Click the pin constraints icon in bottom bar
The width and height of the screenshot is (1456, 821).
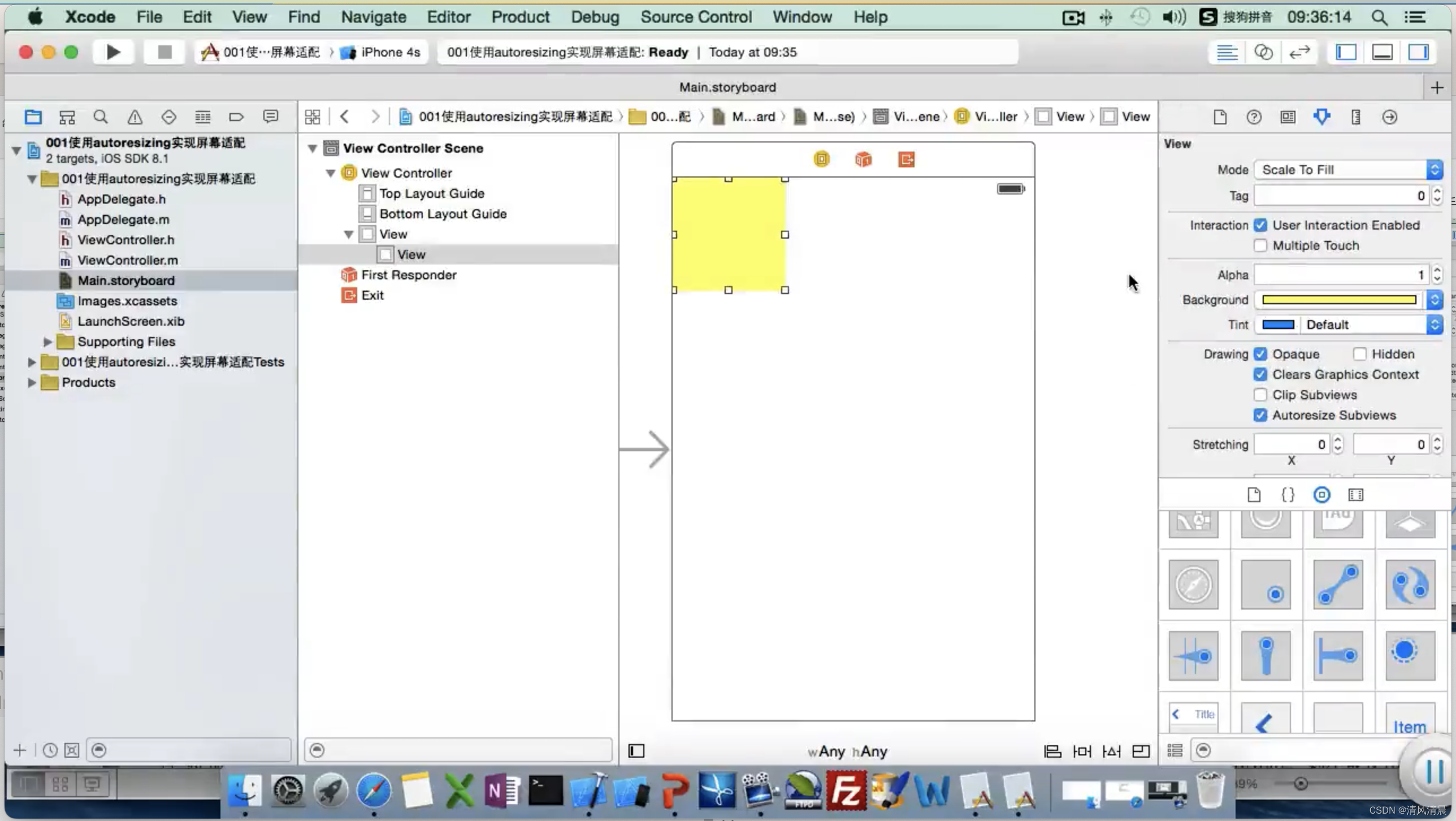tap(1083, 751)
